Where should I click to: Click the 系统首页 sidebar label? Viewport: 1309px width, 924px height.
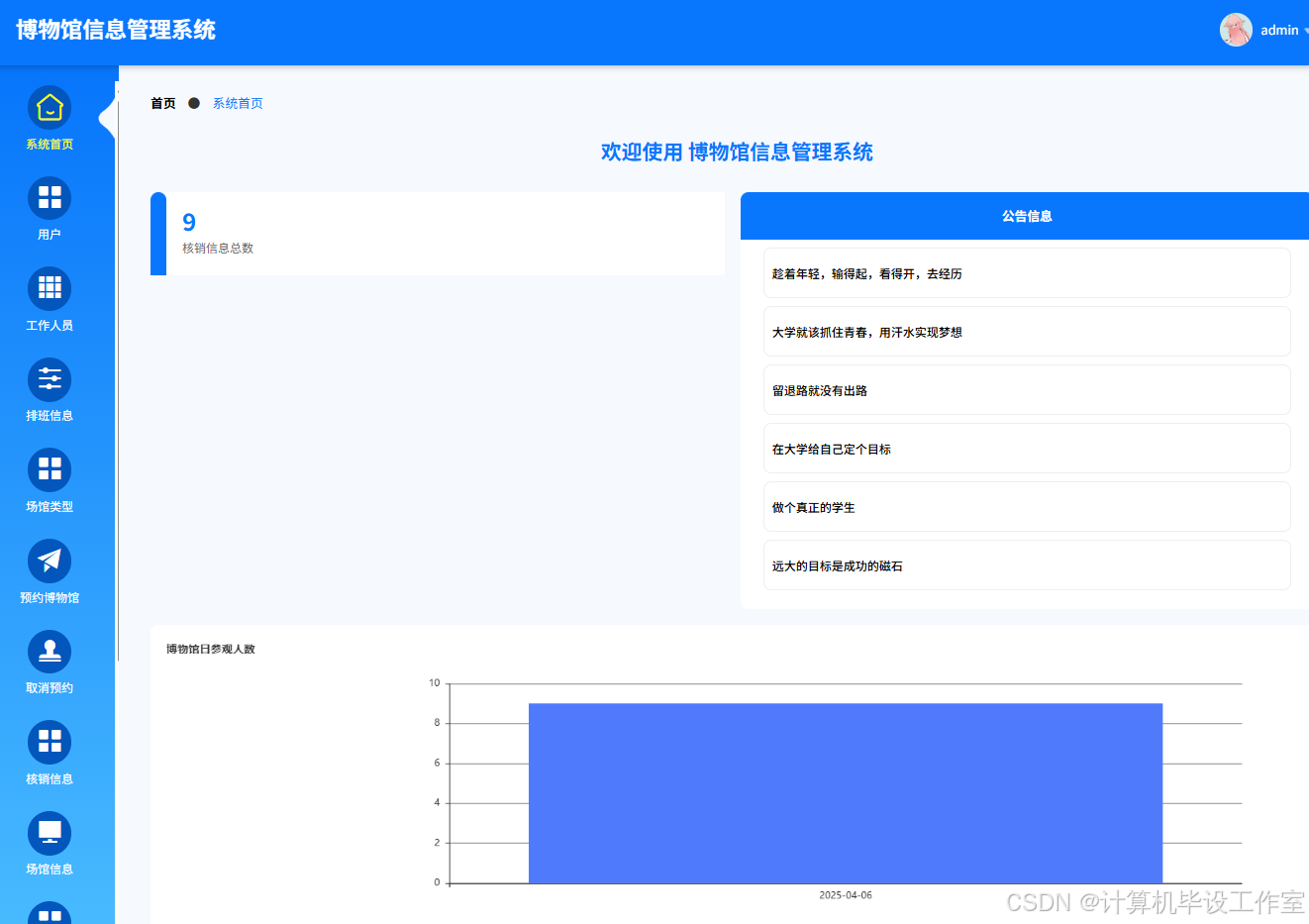(x=50, y=145)
